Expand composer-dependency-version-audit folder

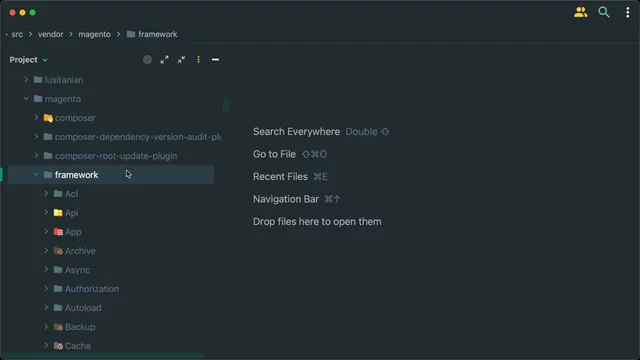click(x=36, y=137)
